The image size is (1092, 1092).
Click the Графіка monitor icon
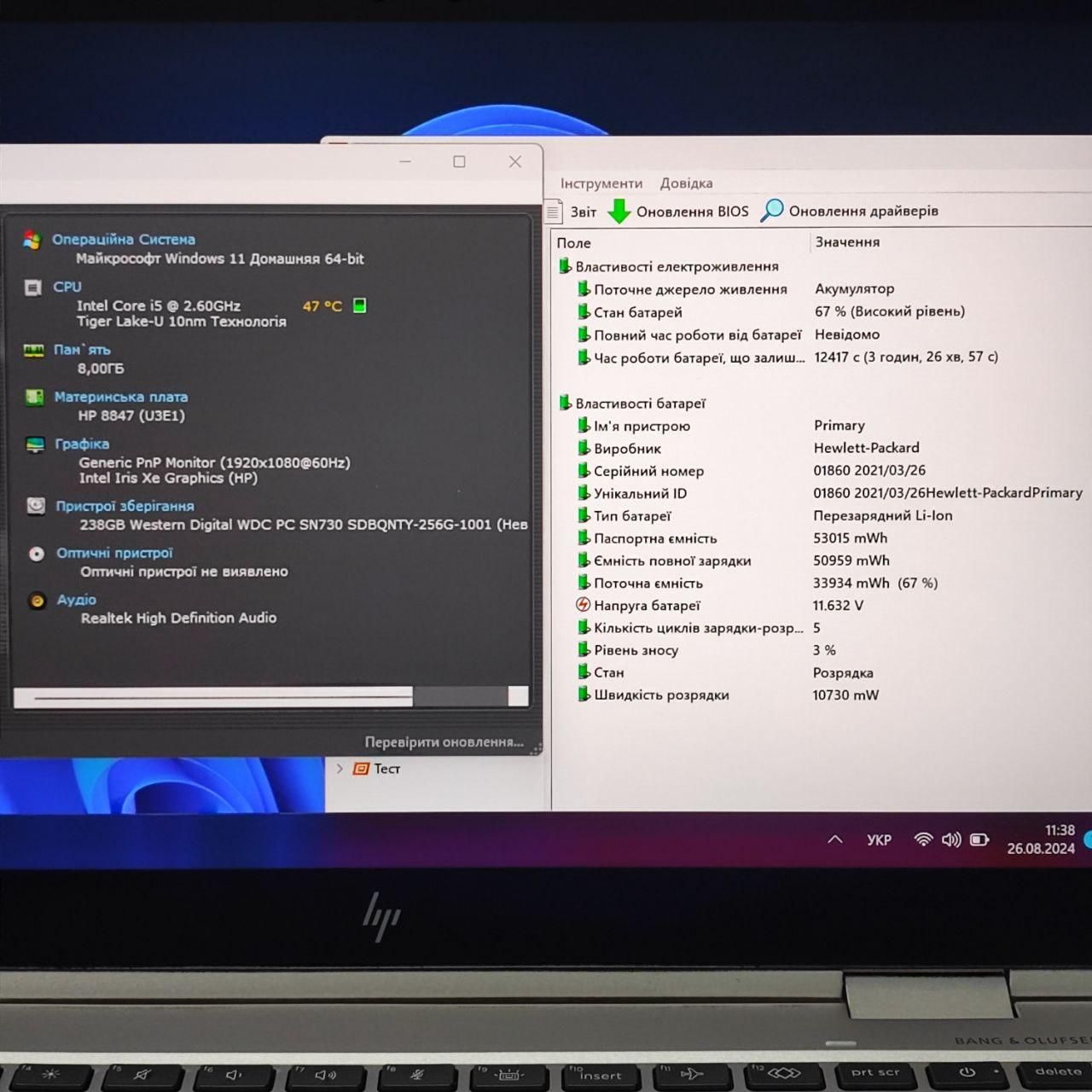(x=35, y=444)
